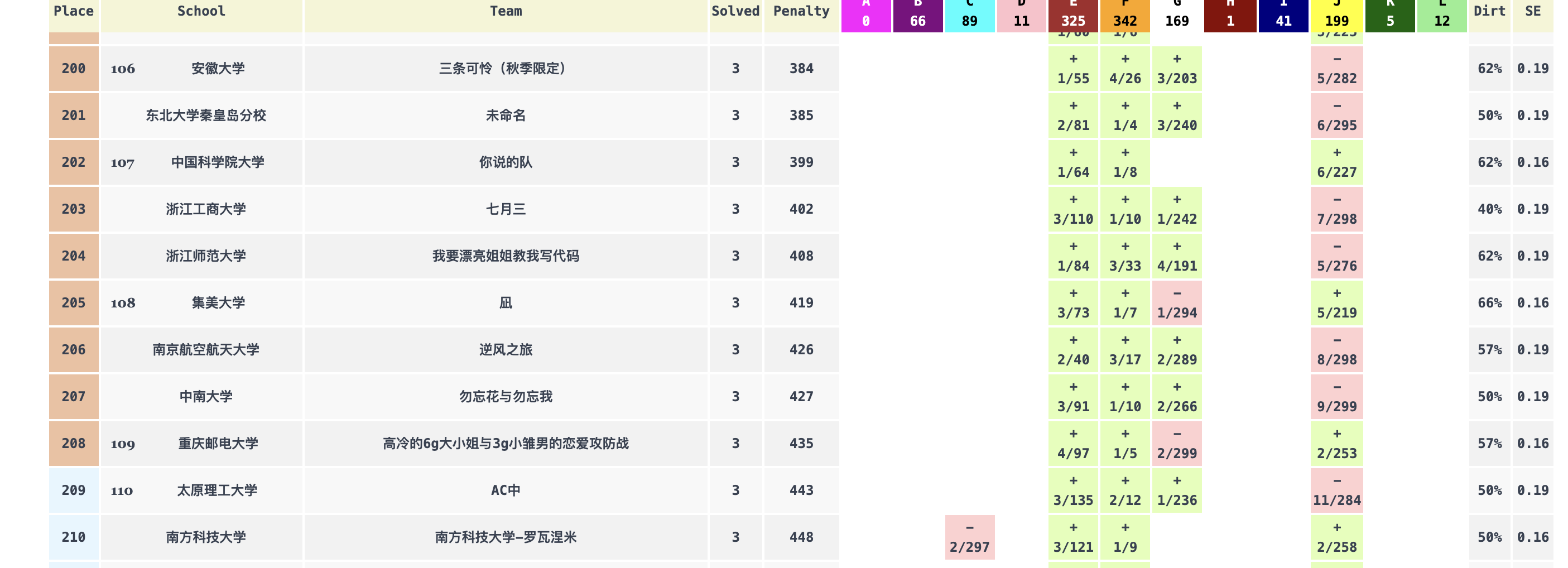The width and height of the screenshot is (1568, 568).
Task: Click team 高冷的6g大小姐与3g小雏男的恋爱攻防战
Action: point(506,444)
